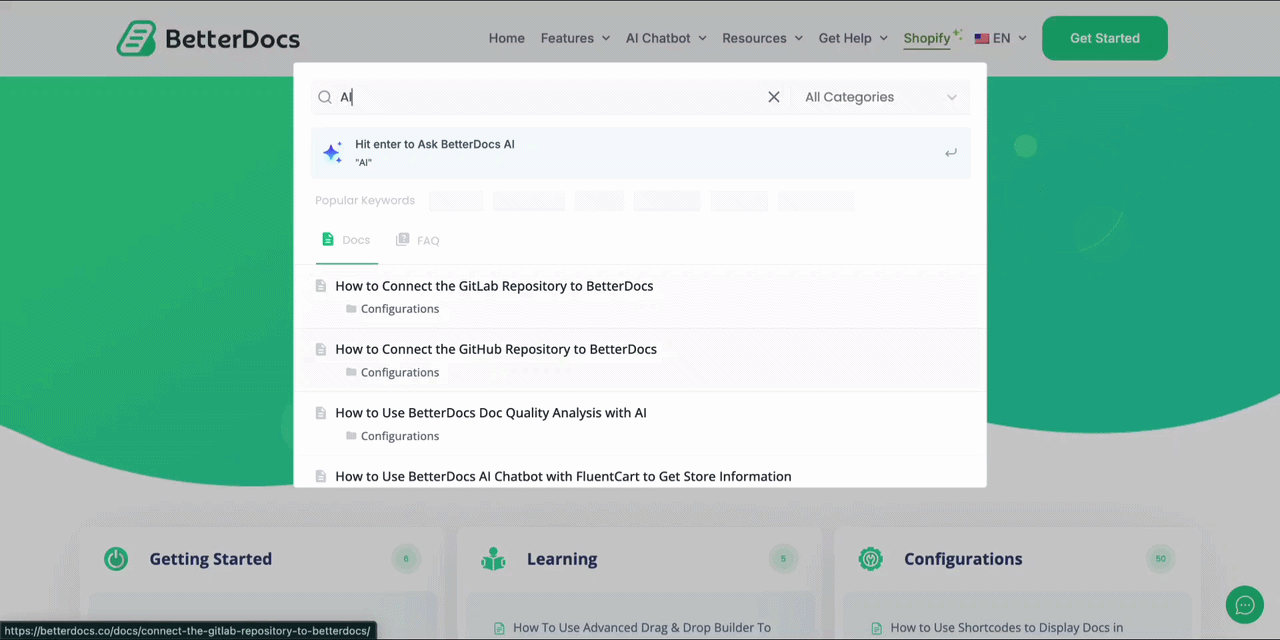The height and width of the screenshot is (640, 1280).
Task: Click the Getting Started power icon
Action: click(x=116, y=559)
